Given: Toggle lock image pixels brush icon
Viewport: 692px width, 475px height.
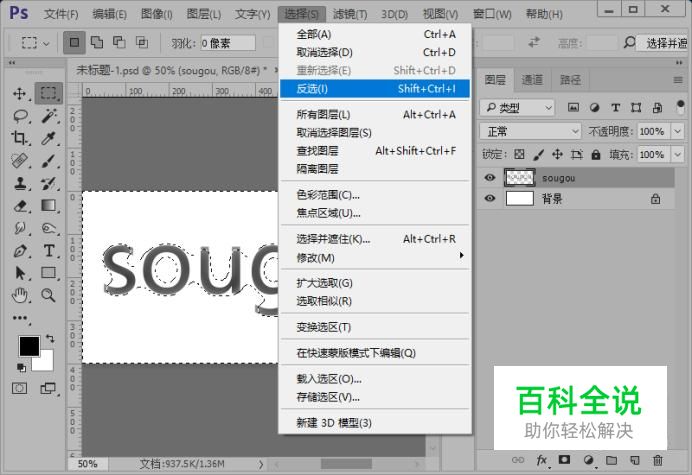Looking at the screenshot, I should tap(538, 154).
